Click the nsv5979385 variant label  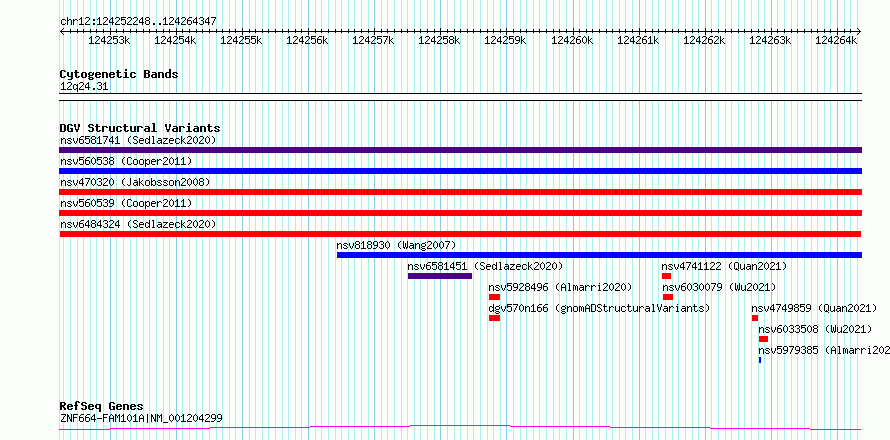pos(824,350)
